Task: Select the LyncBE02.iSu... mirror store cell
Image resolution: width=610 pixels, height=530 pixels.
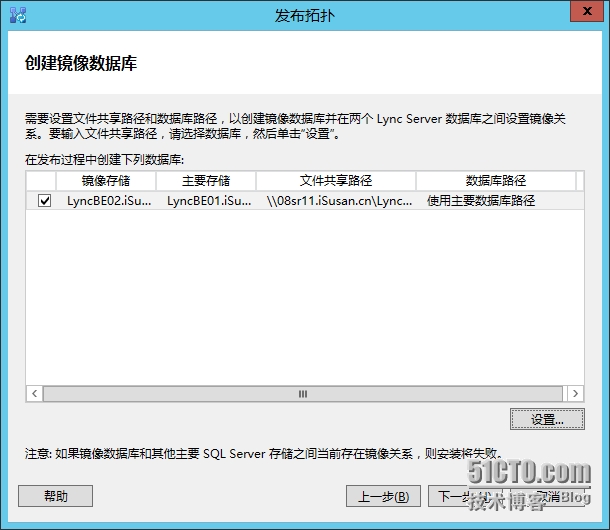Action: pos(109,201)
